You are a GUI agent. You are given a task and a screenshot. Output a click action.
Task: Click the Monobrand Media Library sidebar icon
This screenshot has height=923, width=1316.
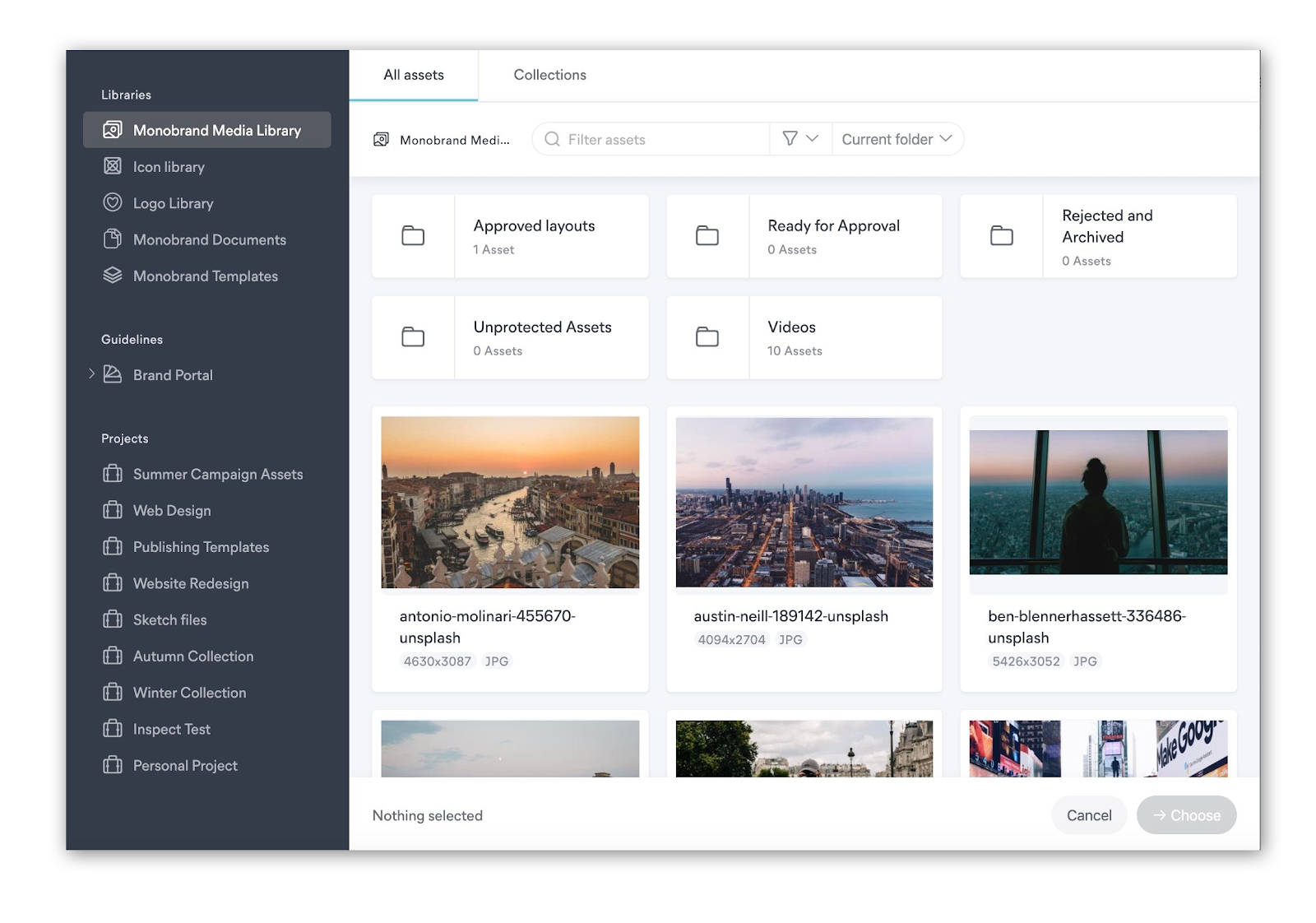(x=113, y=130)
